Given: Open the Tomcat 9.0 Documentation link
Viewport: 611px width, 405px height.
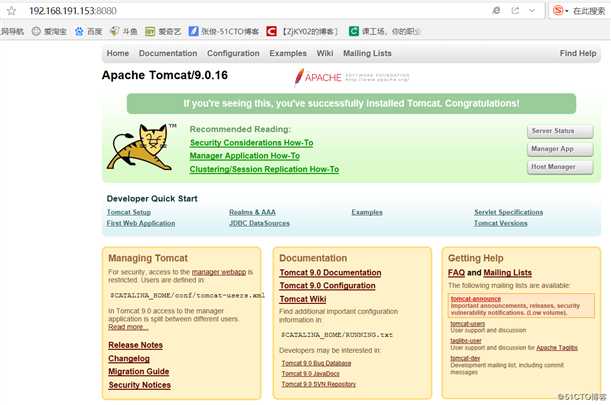Looking at the screenshot, I should pyautogui.click(x=330, y=273).
